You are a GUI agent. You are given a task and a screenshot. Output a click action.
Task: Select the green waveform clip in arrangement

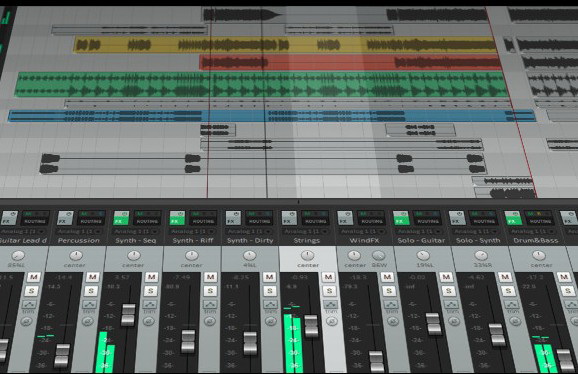click(x=261, y=85)
